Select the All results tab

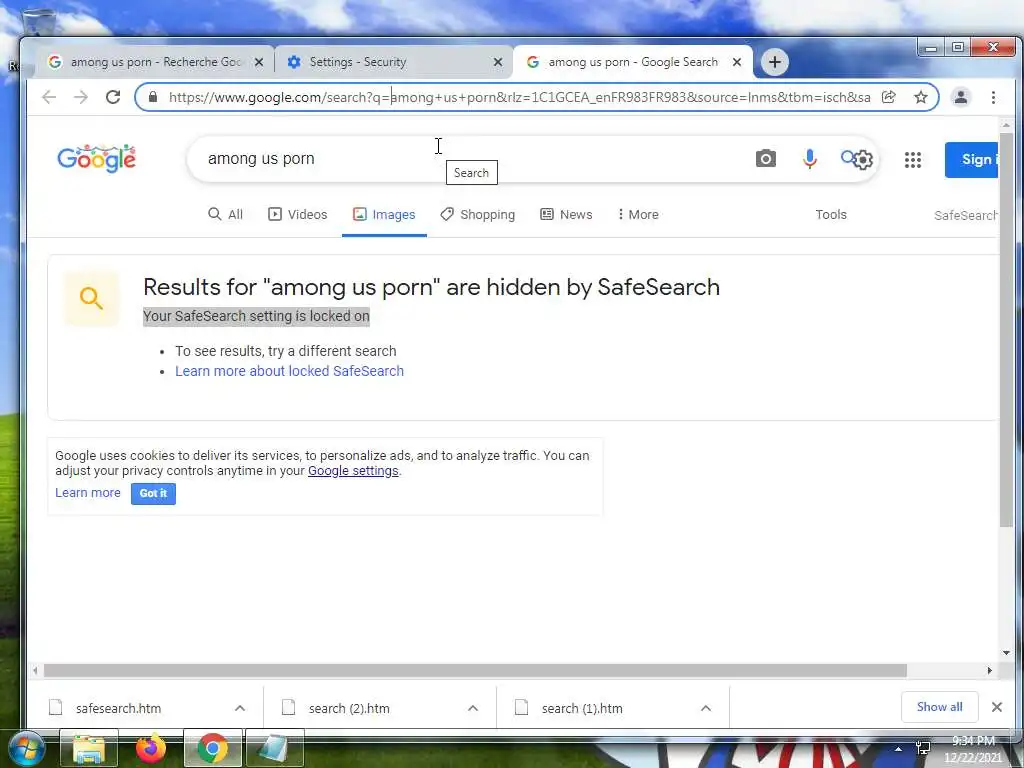pos(225,214)
